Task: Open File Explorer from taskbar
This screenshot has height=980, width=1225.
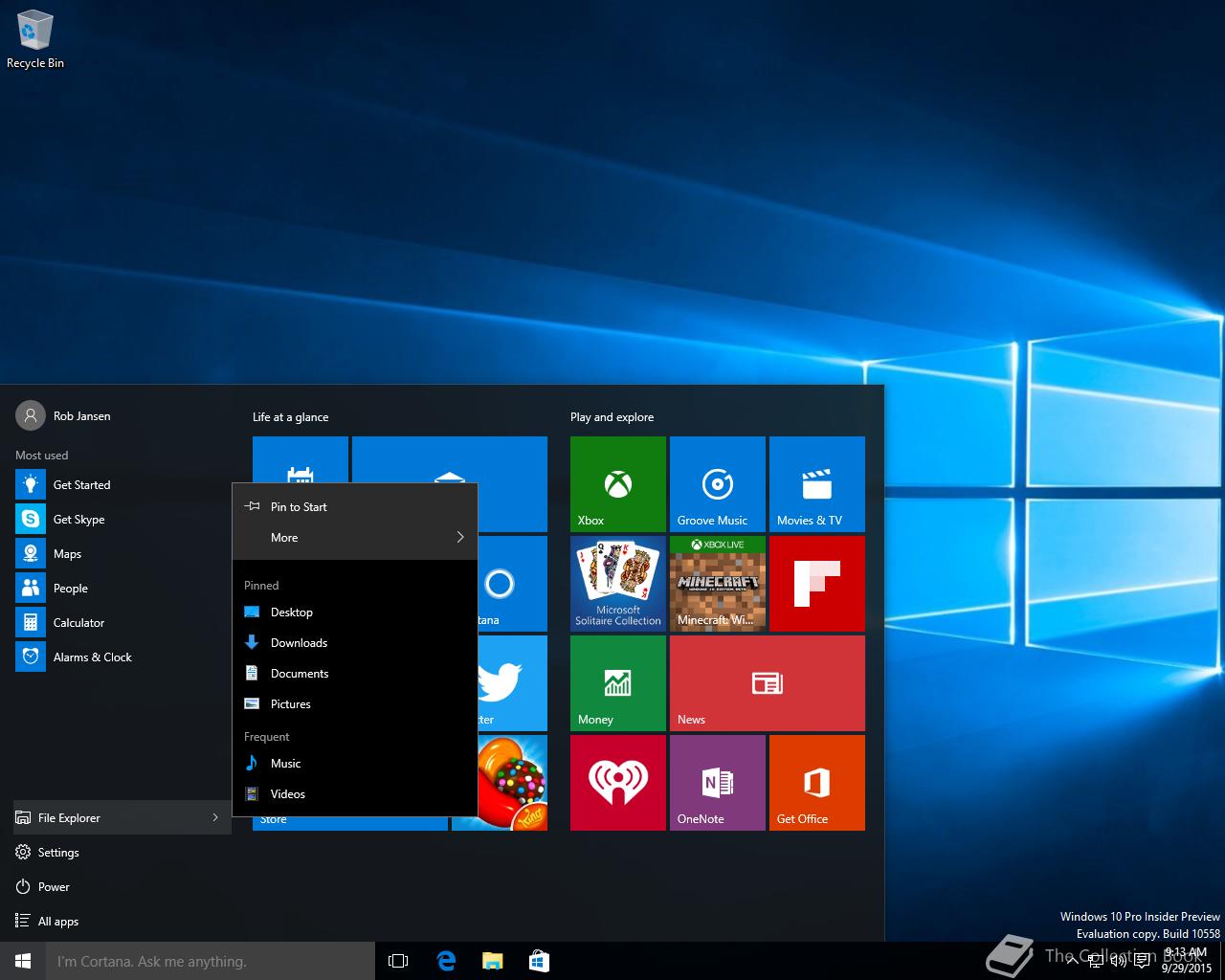Action: 492,961
